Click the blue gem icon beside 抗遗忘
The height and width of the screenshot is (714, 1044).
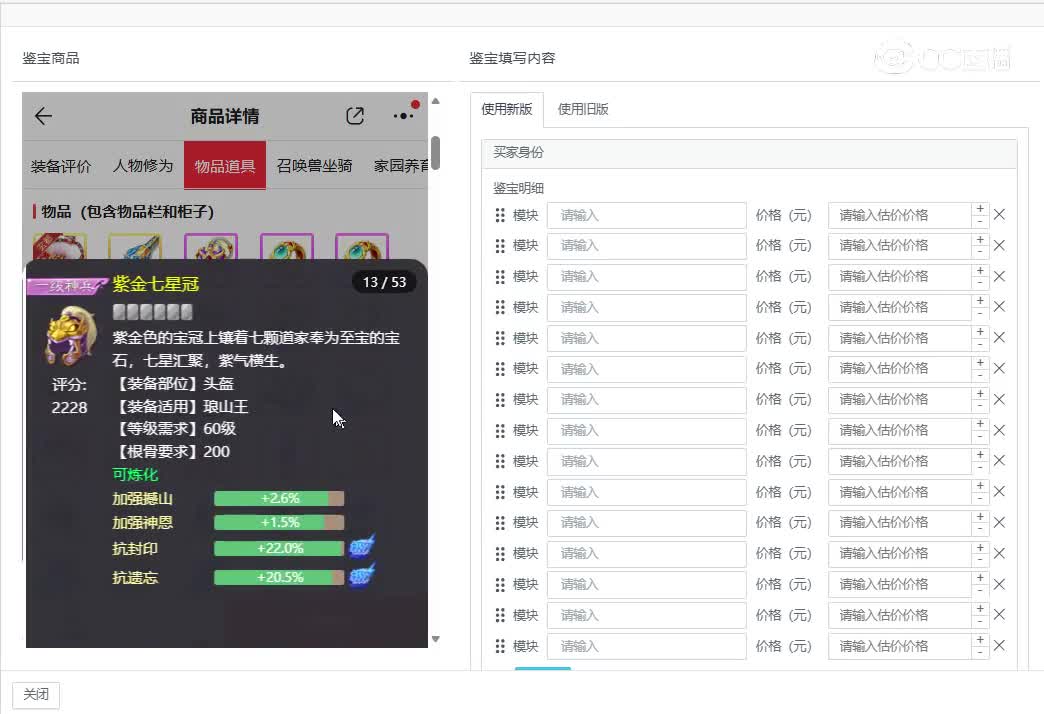(362, 575)
